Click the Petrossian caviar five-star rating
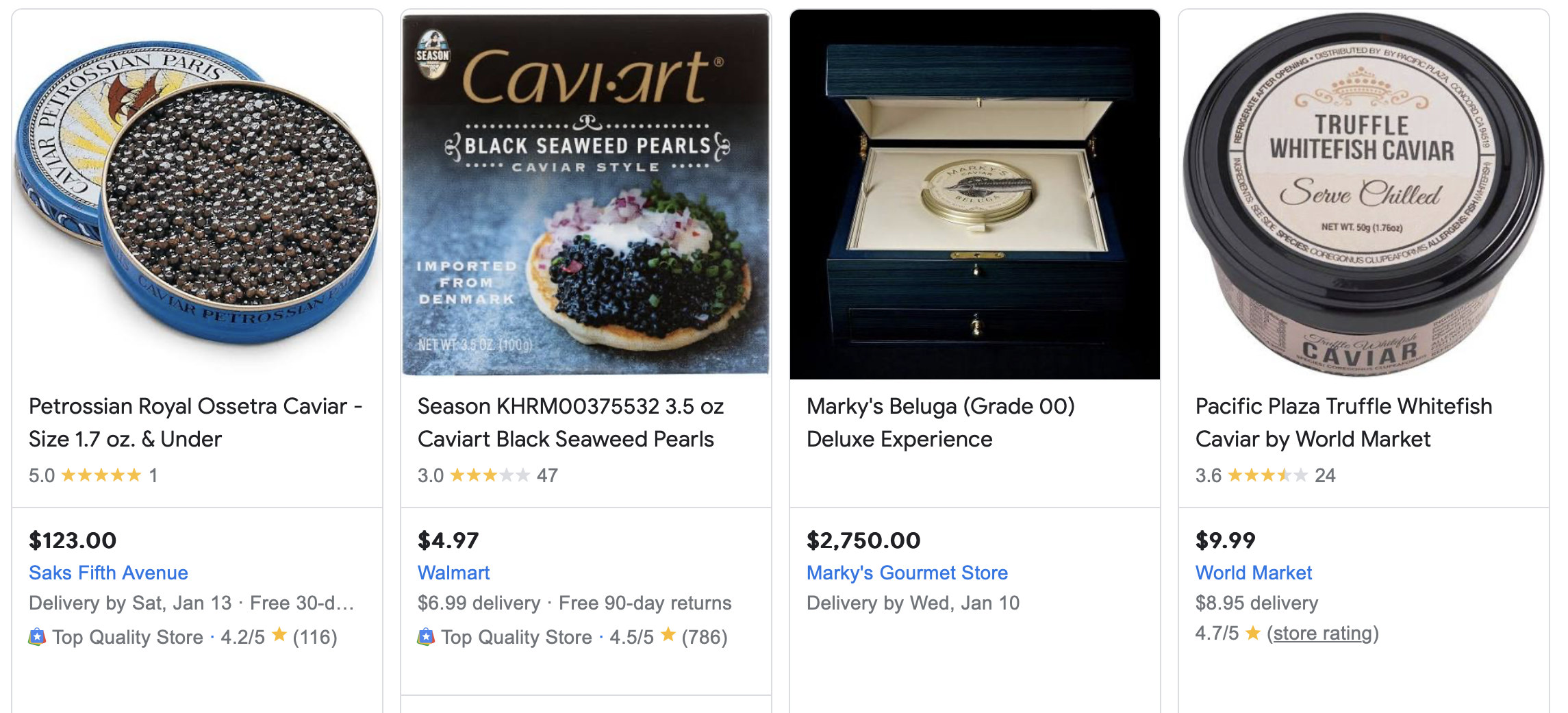The width and height of the screenshot is (1568, 713). tap(101, 475)
